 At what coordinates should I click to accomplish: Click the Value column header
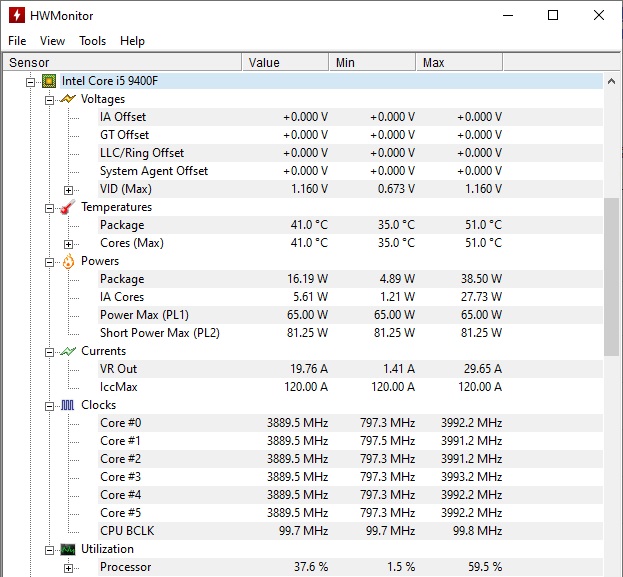[x=285, y=62]
